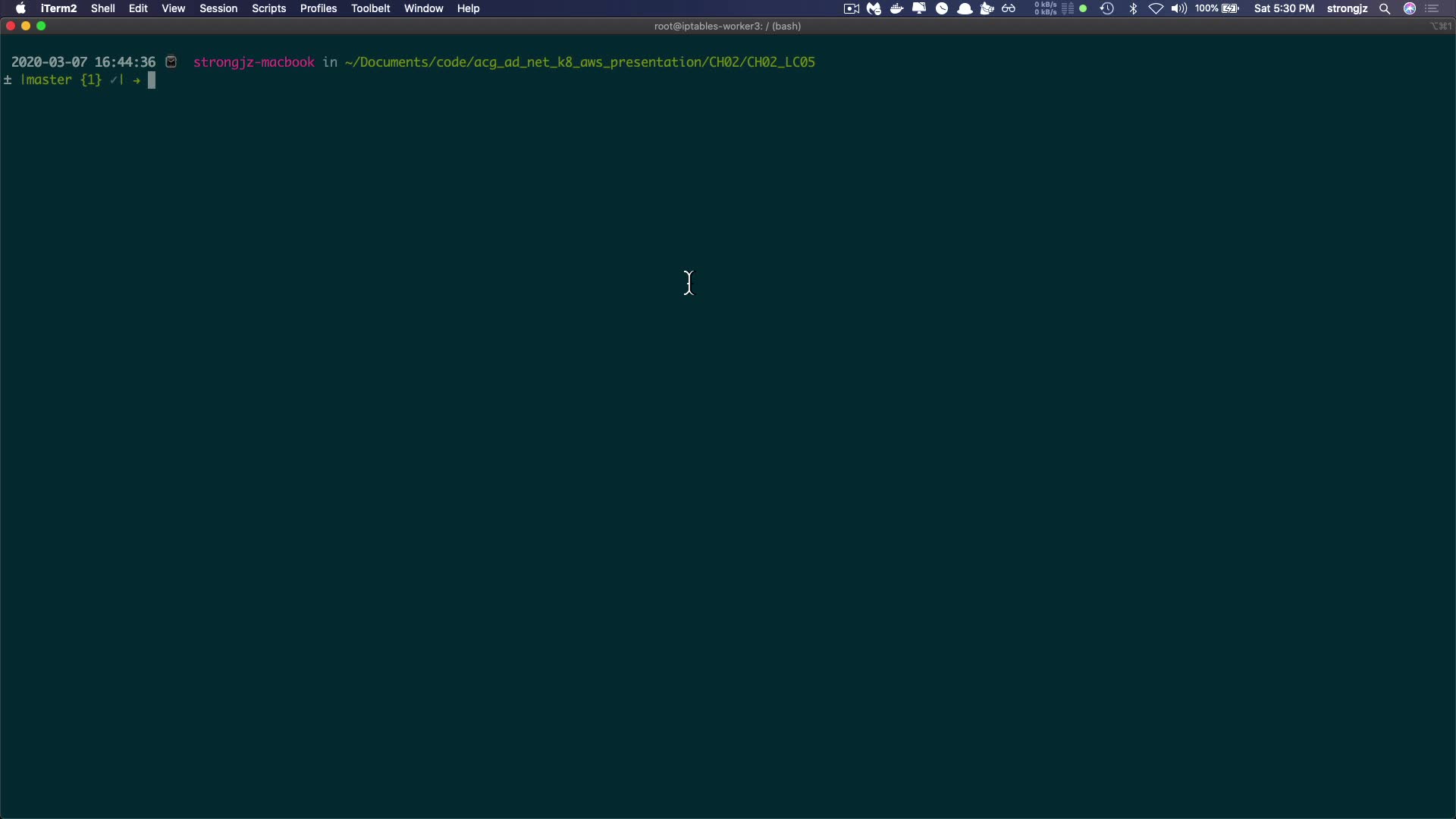Open the Session menu
The width and height of the screenshot is (1456, 819).
point(218,8)
